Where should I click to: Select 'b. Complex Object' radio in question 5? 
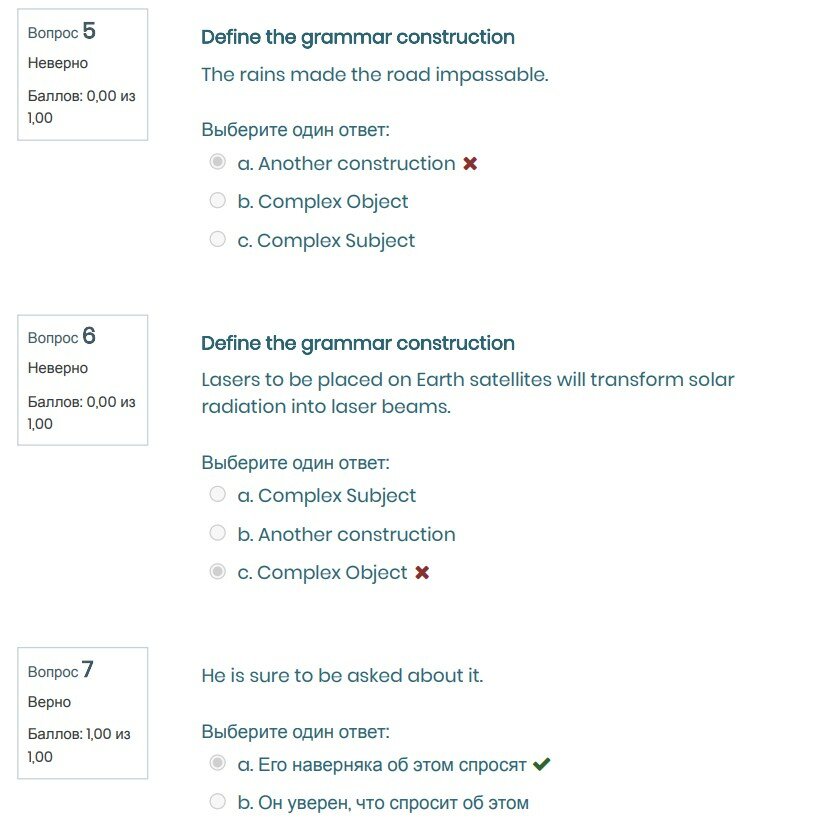point(217,201)
